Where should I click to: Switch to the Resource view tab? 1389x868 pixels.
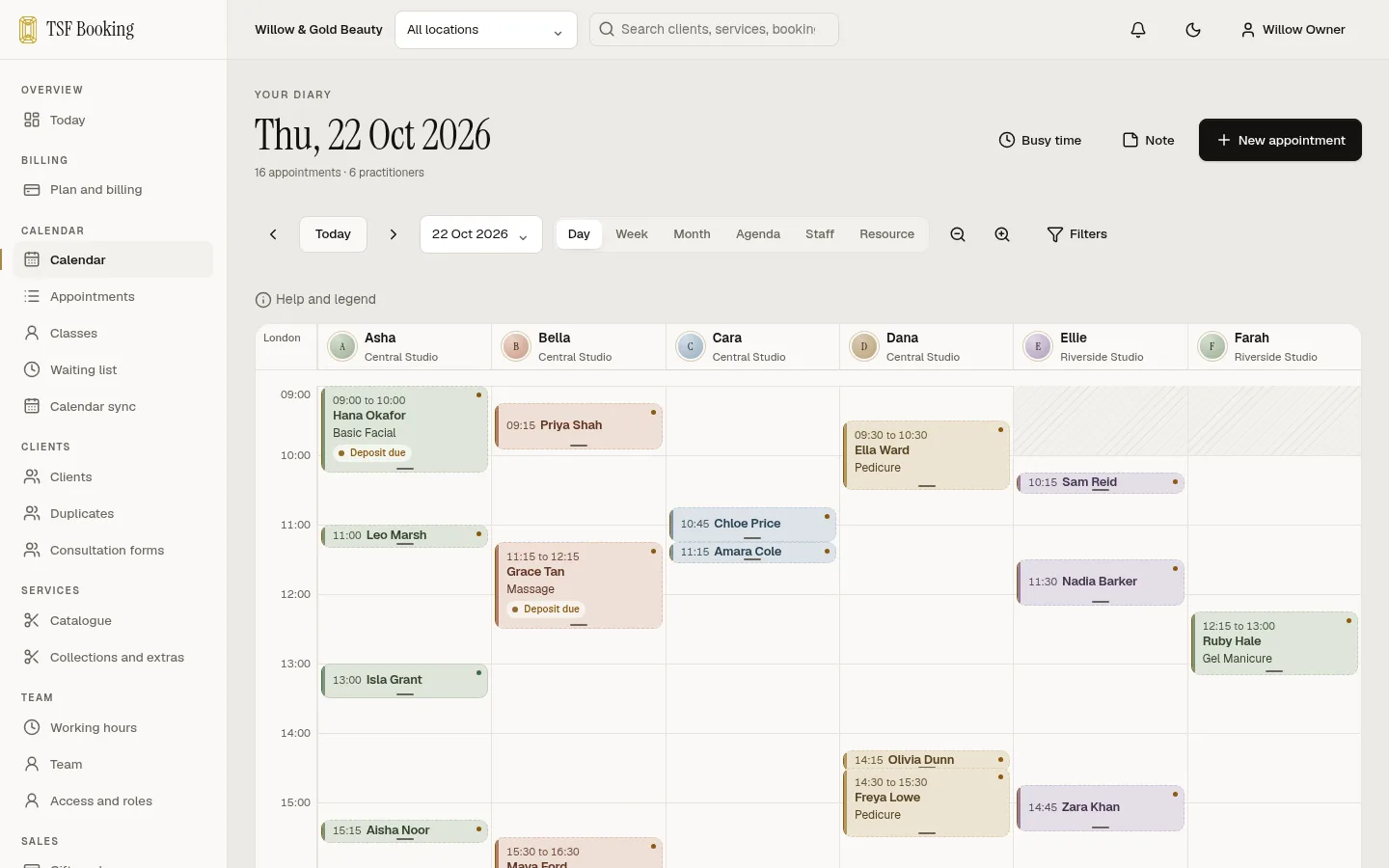click(x=887, y=234)
